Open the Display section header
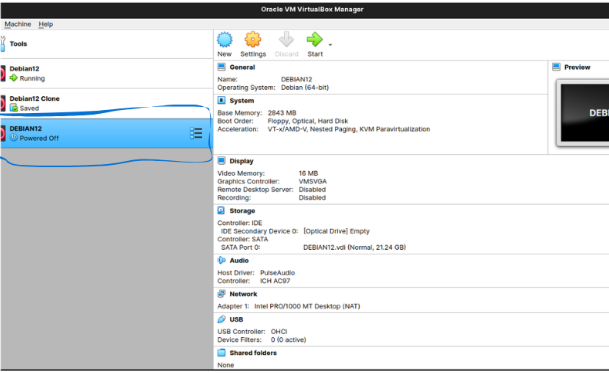Viewport: 609px width, 373px height. (x=241, y=161)
